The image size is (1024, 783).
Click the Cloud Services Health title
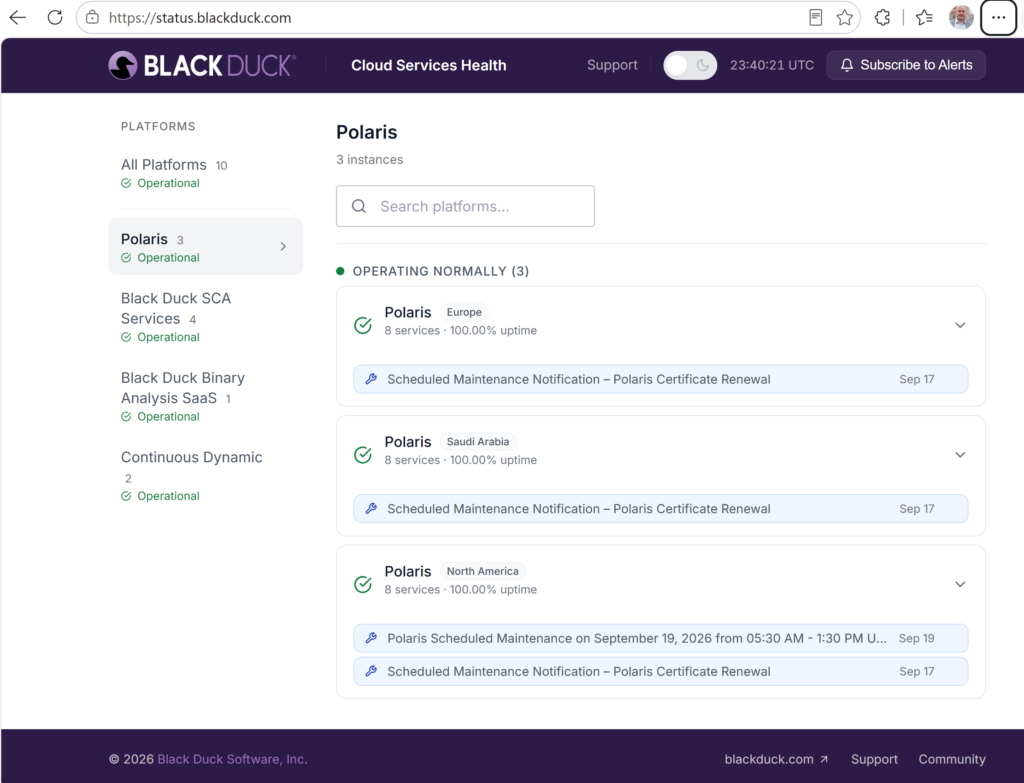click(428, 65)
